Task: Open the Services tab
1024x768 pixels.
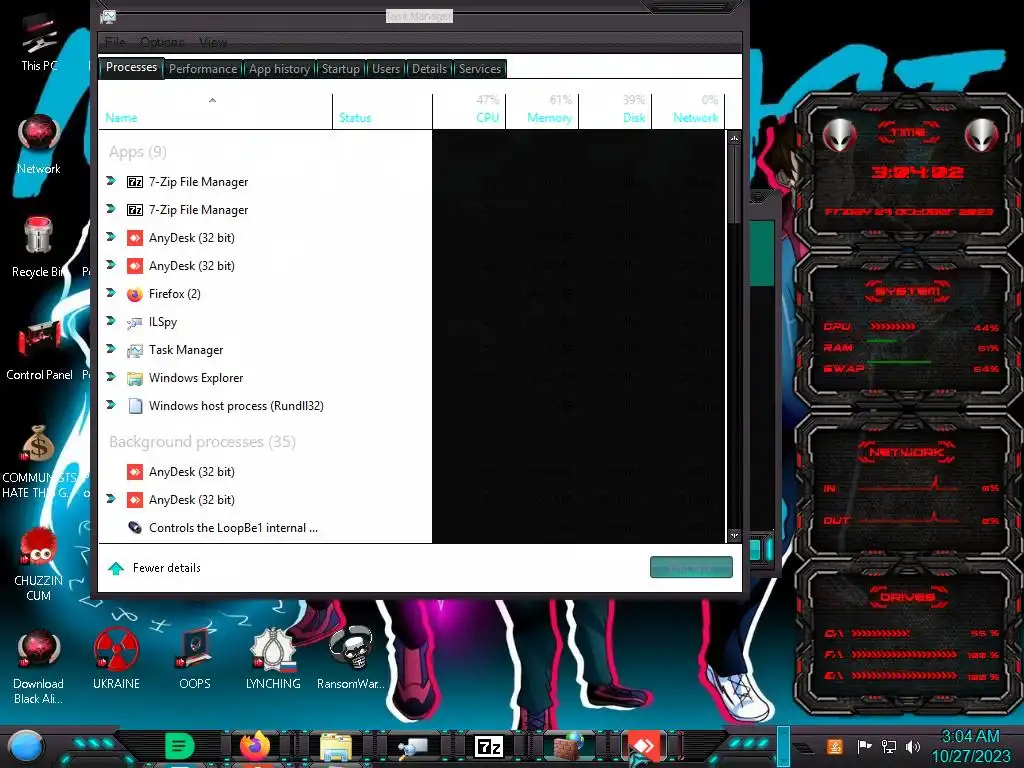Action: coord(479,69)
